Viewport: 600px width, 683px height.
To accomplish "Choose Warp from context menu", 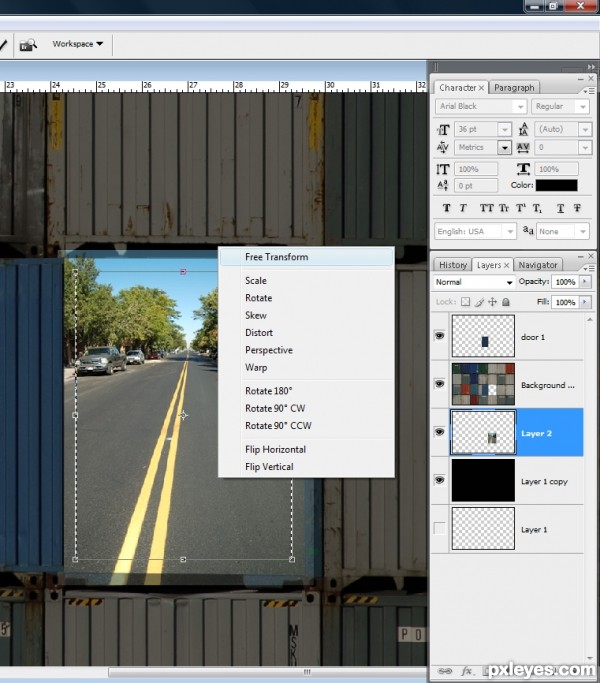I will pyautogui.click(x=307, y=368).
